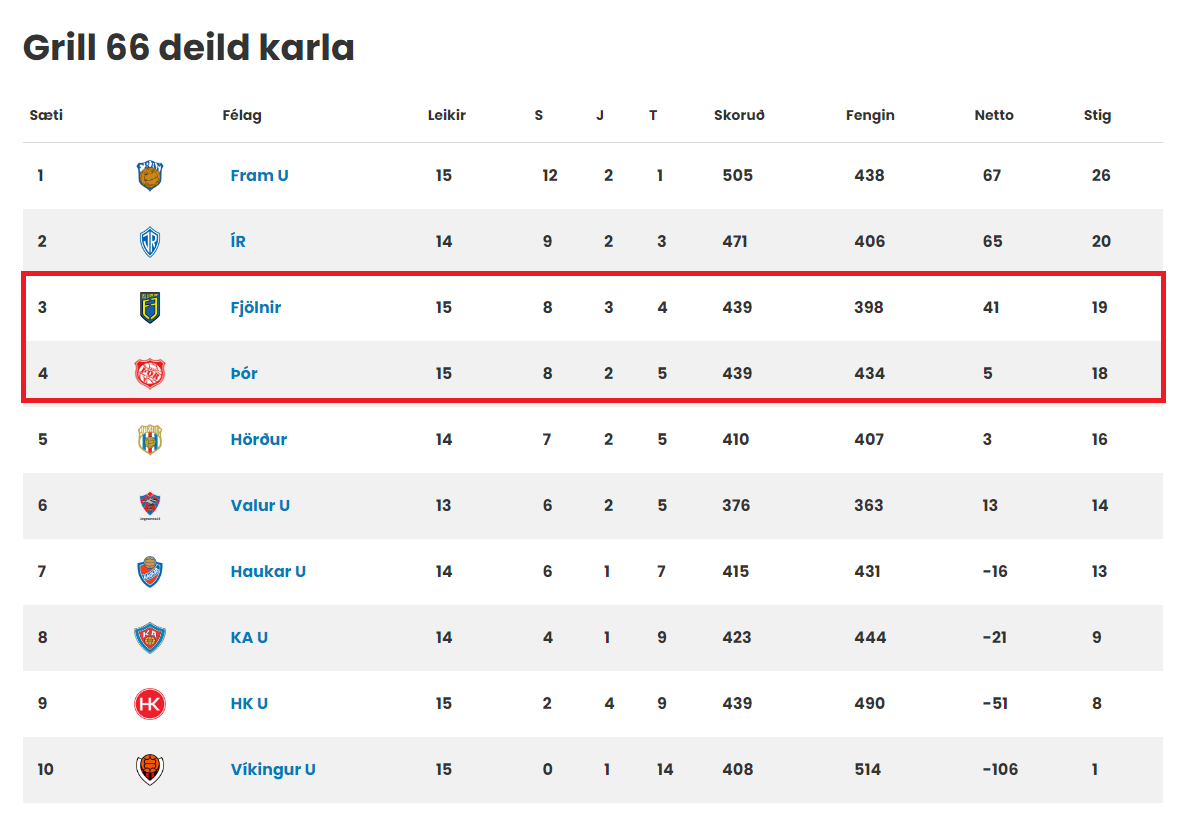Click the red HK U logo

[150, 704]
